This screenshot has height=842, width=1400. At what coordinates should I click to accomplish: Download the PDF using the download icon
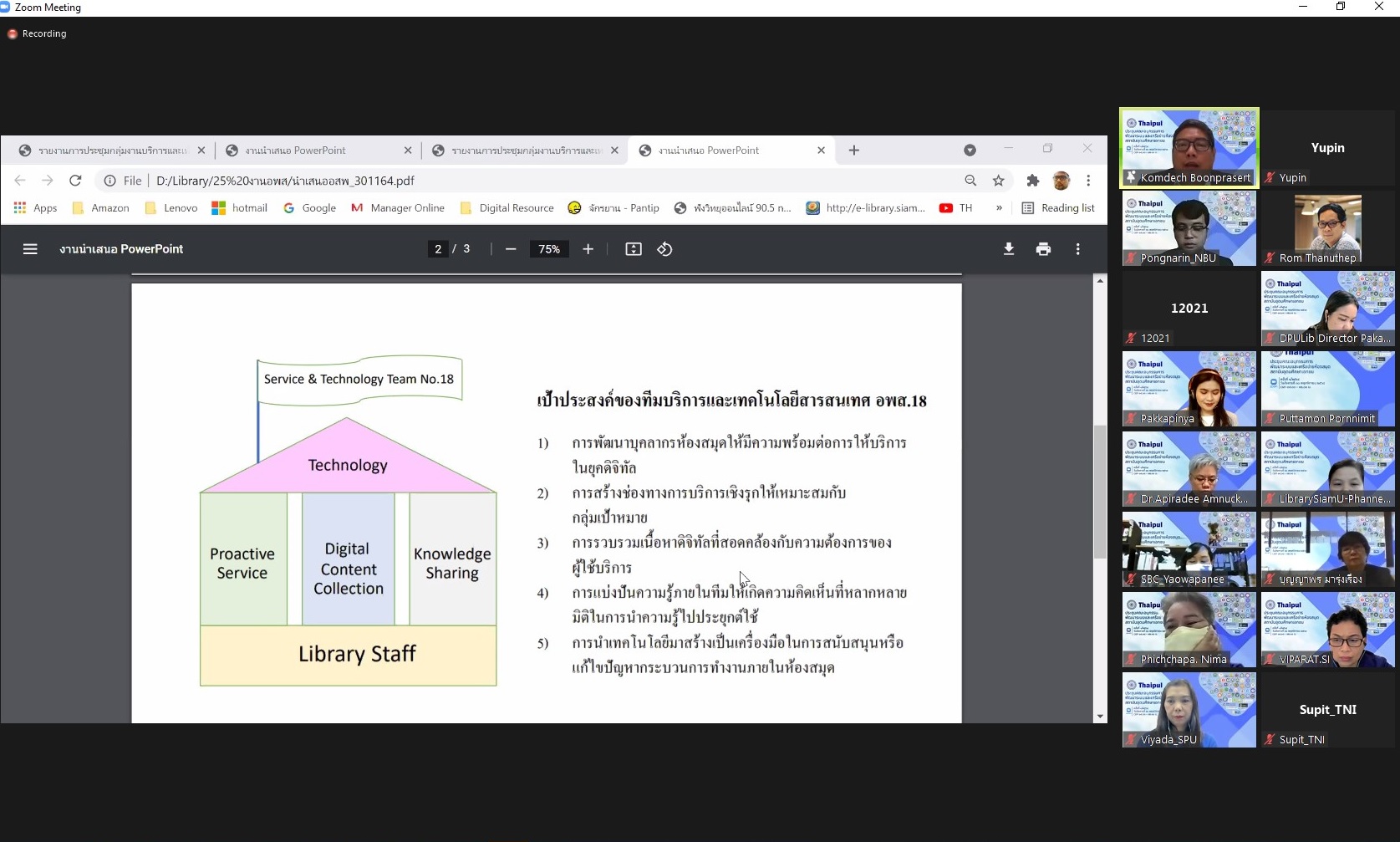click(1009, 249)
